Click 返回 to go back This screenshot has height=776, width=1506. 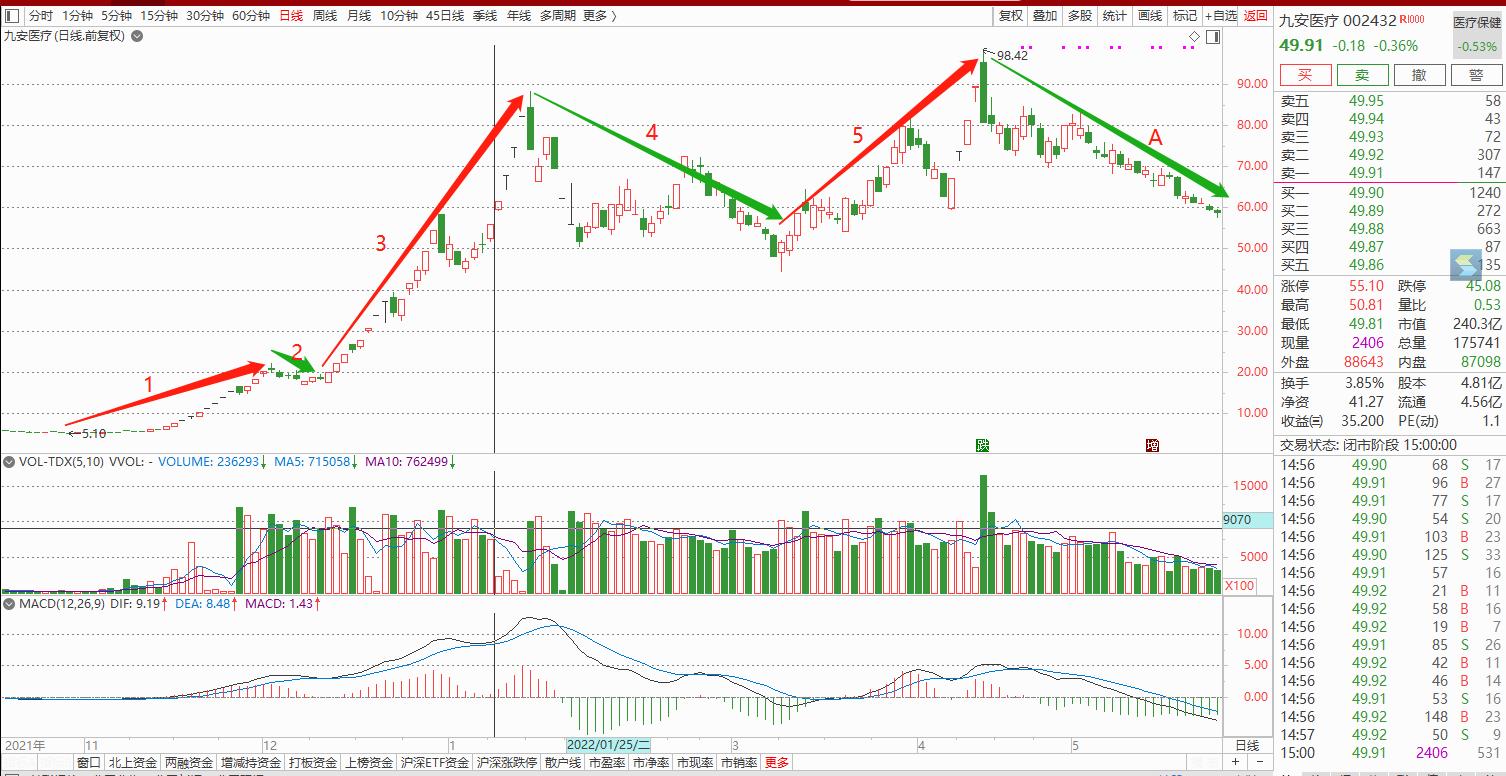pyautogui.click(x=1255, y=15)
